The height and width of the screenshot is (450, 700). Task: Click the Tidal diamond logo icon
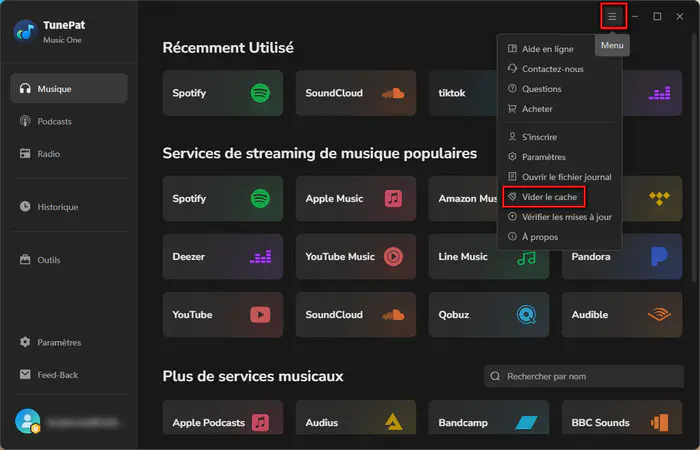(x=659, y=199)
